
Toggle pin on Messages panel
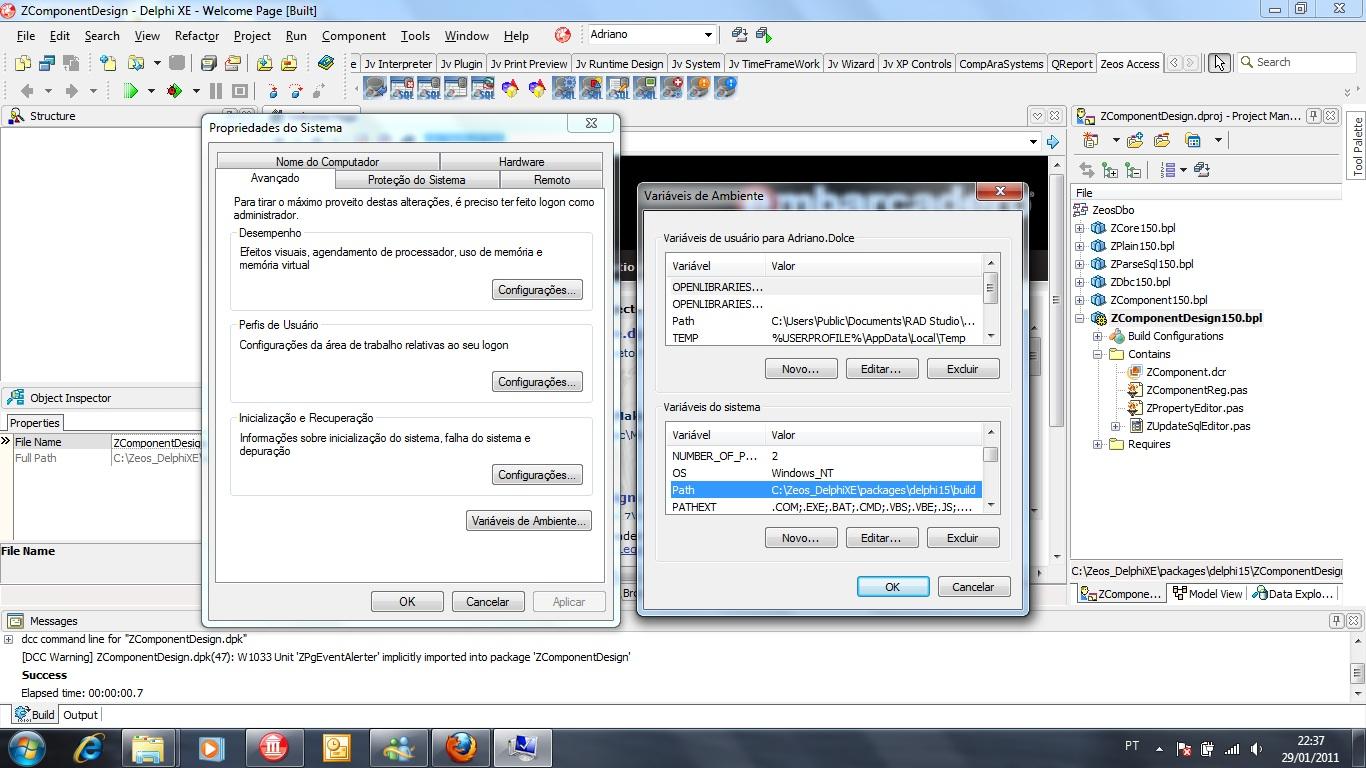1336,621
